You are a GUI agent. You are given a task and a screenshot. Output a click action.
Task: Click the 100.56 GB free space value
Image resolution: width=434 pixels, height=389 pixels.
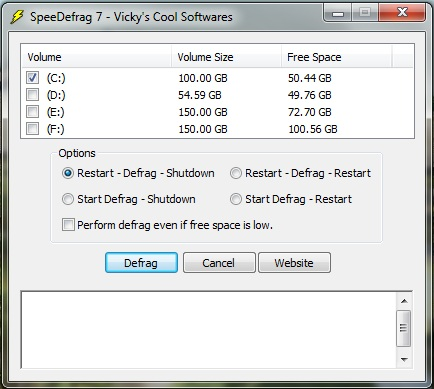point(313,129)
